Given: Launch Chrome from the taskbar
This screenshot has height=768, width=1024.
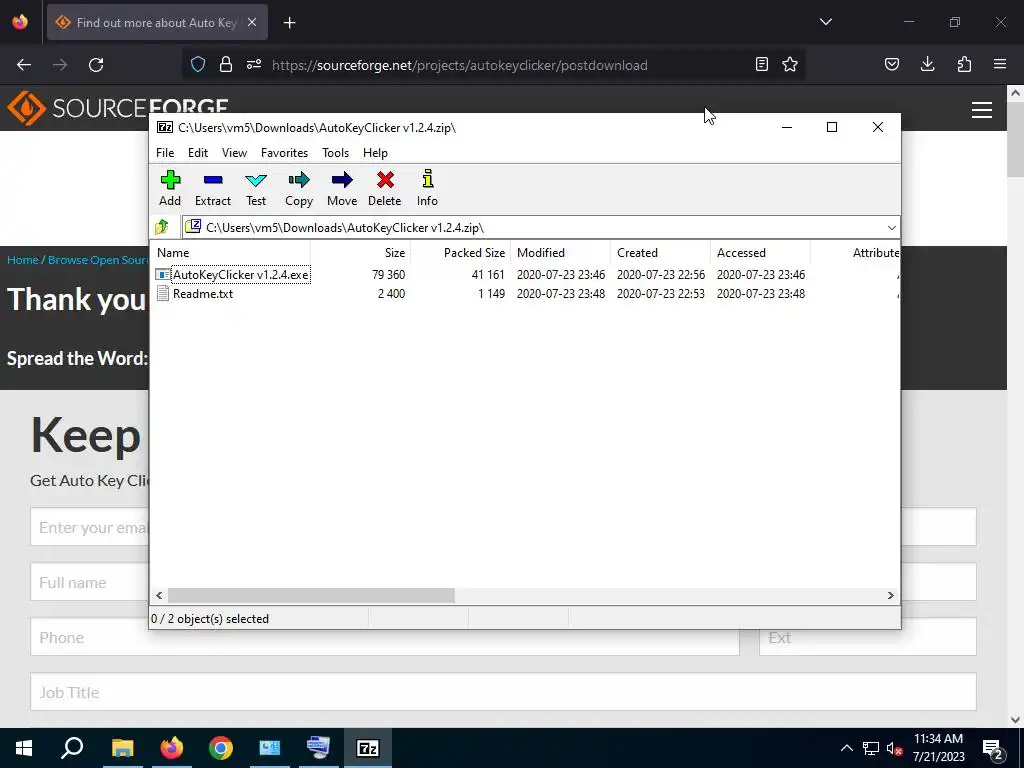Looking at the screenshot, I should pyautogui.click(x=221, y=748).
